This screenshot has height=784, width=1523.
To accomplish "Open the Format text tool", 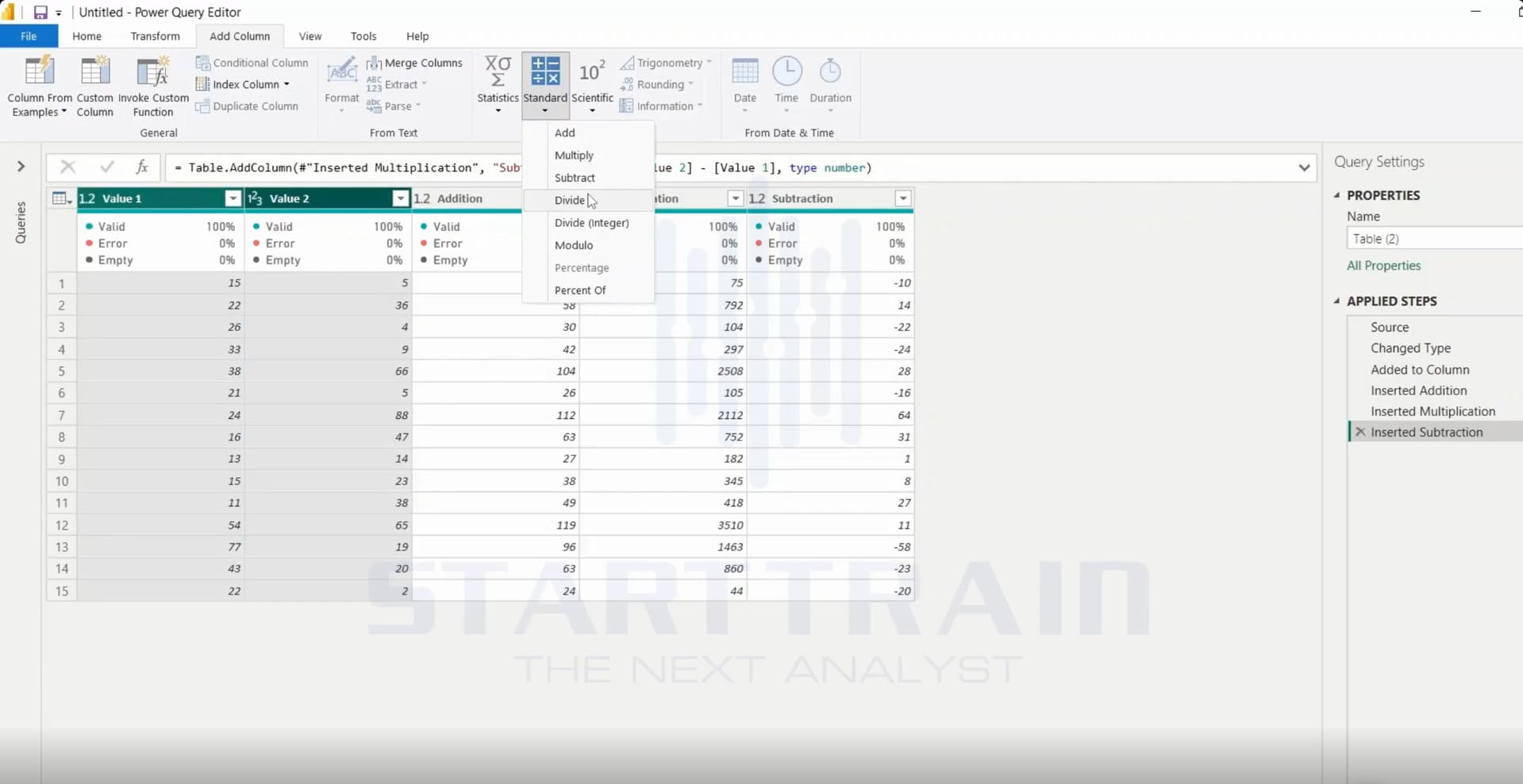I will point(342,84).
